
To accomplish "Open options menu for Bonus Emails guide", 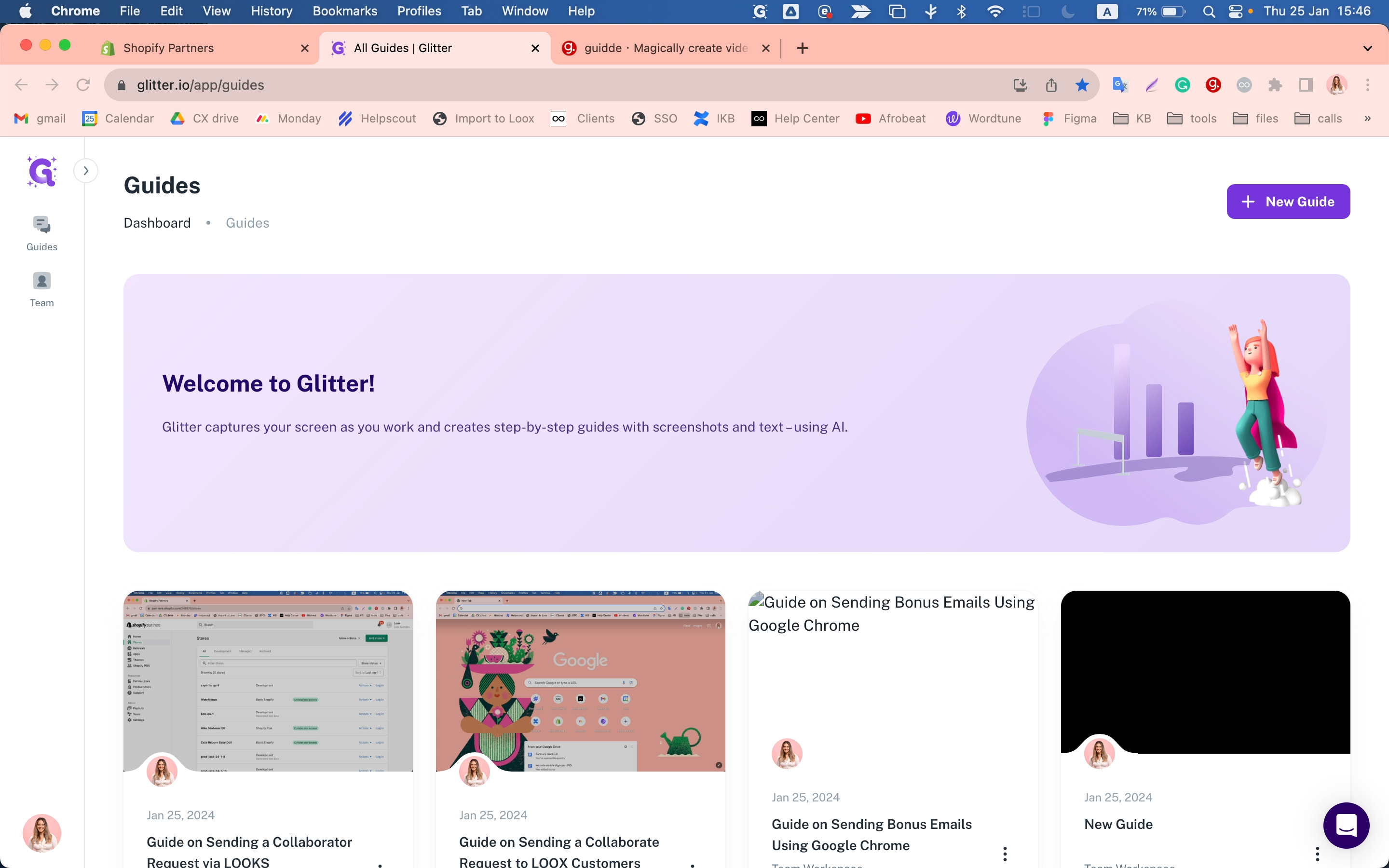I will [x=1005, y=854].
